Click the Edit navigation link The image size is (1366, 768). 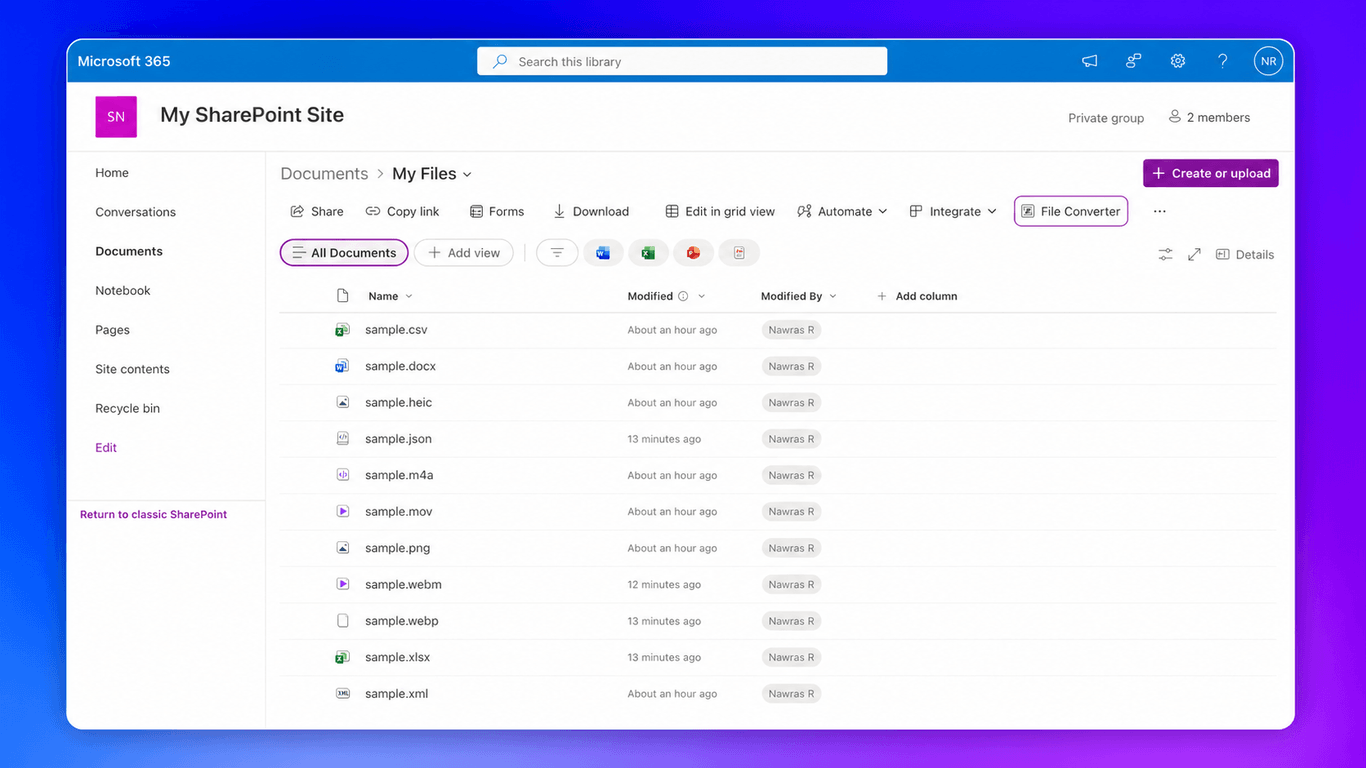point(106,448)
